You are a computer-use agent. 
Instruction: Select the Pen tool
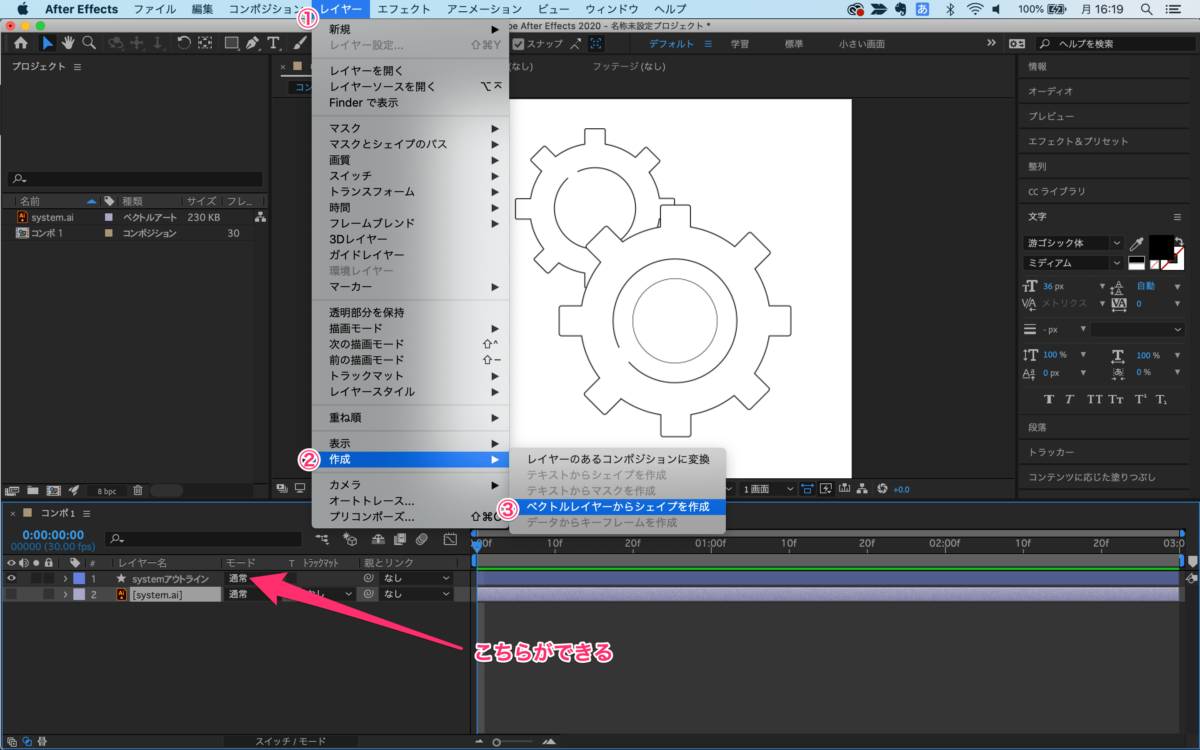253,43
